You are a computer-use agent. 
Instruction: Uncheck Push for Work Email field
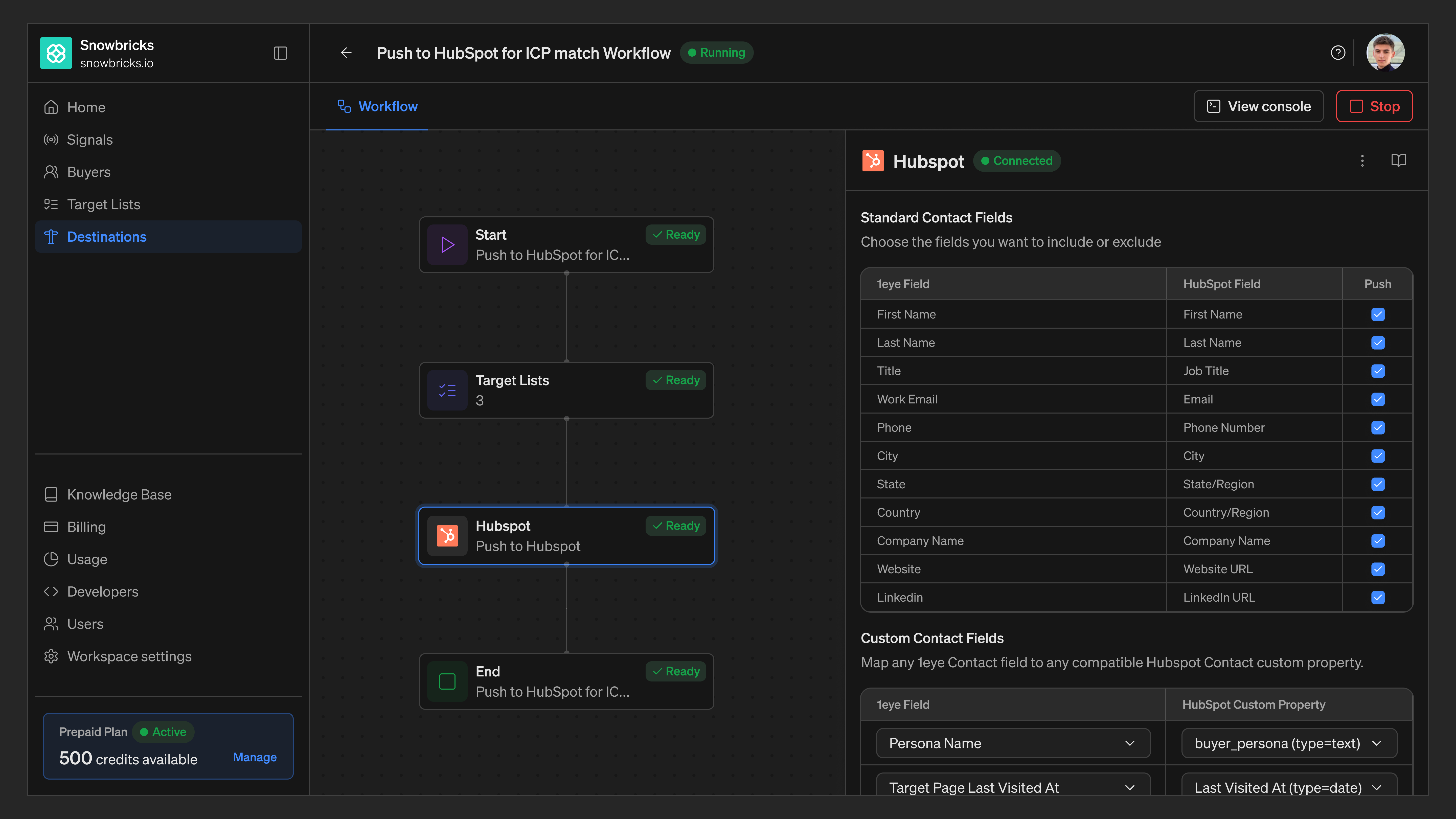pos(1378,399)
